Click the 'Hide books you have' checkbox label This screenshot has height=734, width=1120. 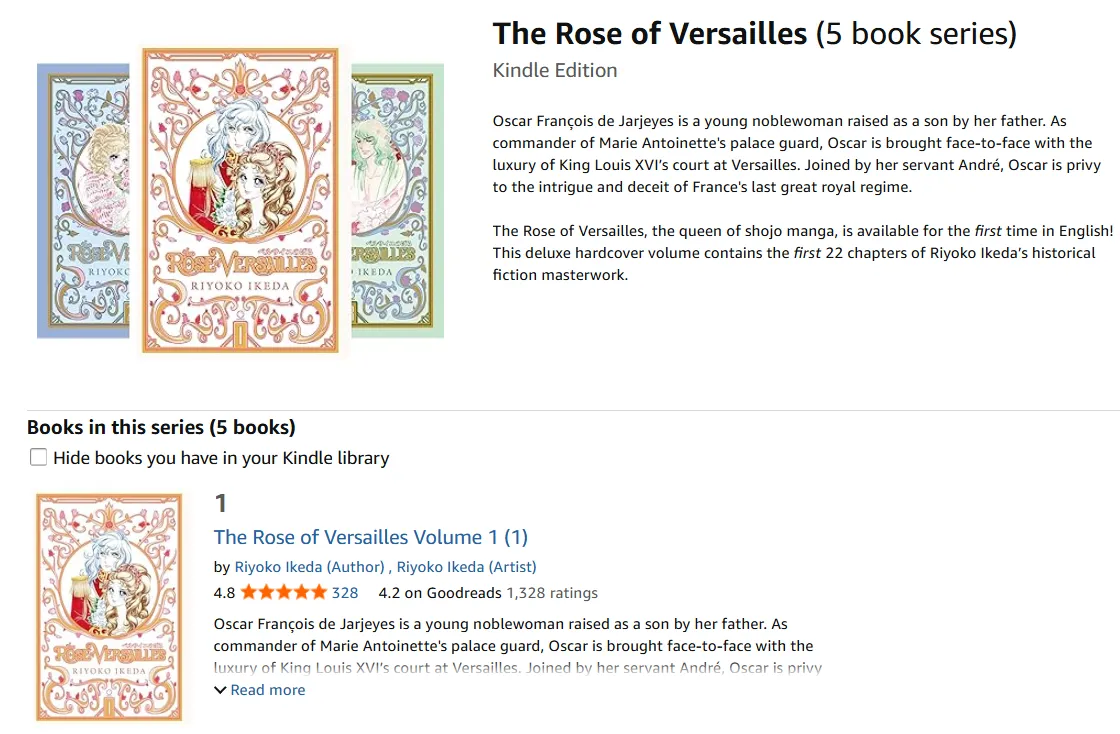(x=221, y=458)
